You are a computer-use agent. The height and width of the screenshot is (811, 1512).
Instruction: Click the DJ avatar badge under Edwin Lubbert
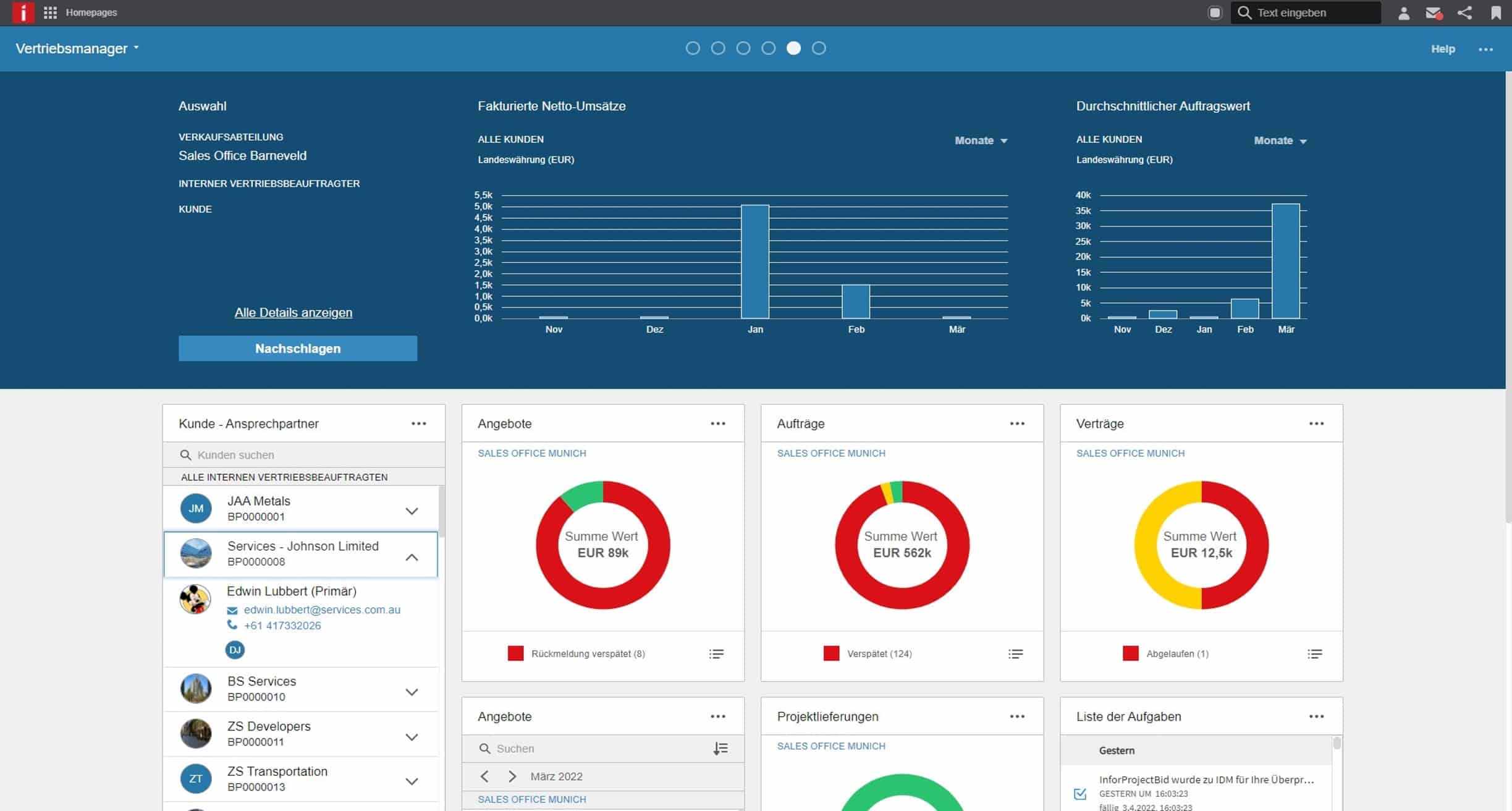click(x=235, y=650)
